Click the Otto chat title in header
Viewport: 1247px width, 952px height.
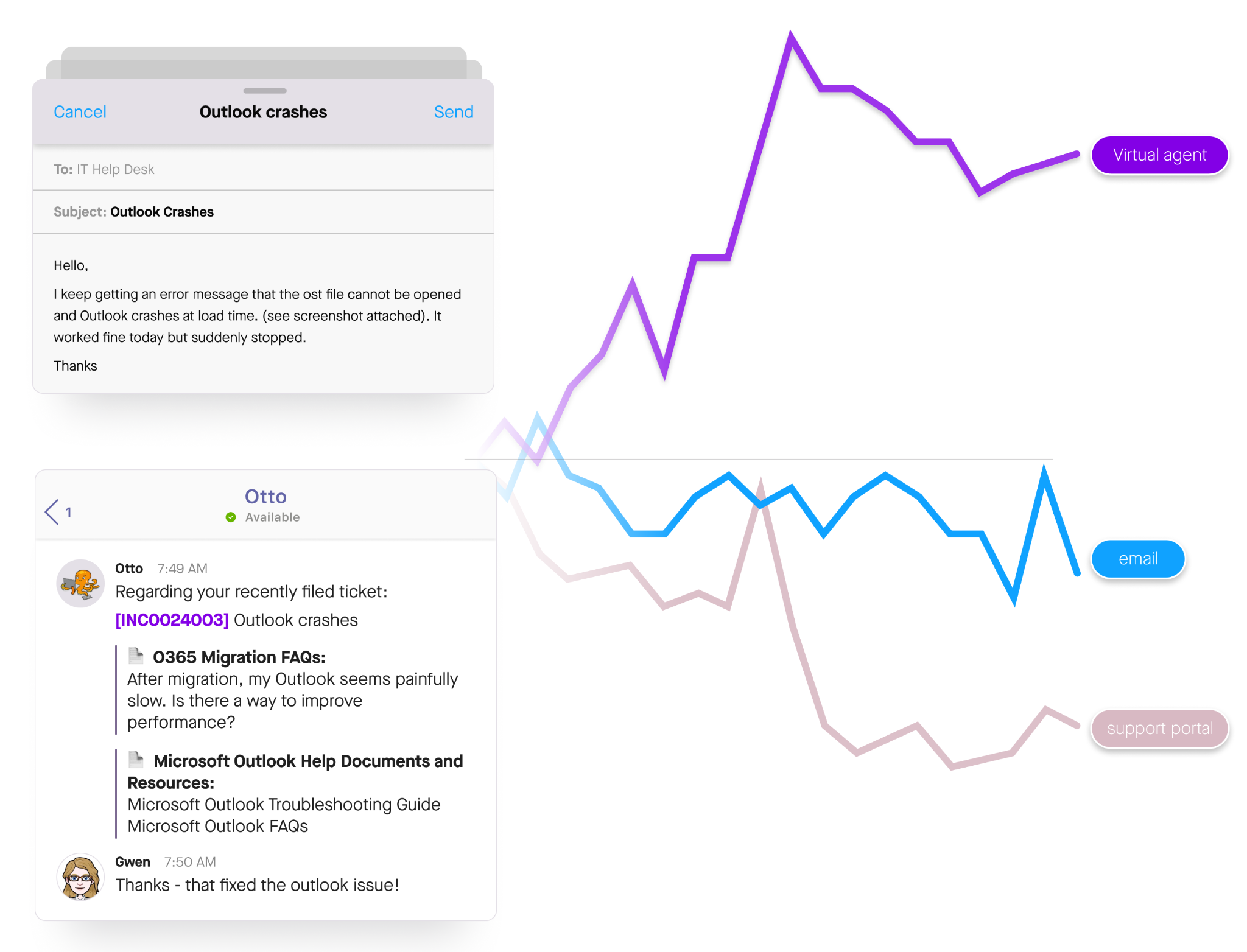[265, 497]
